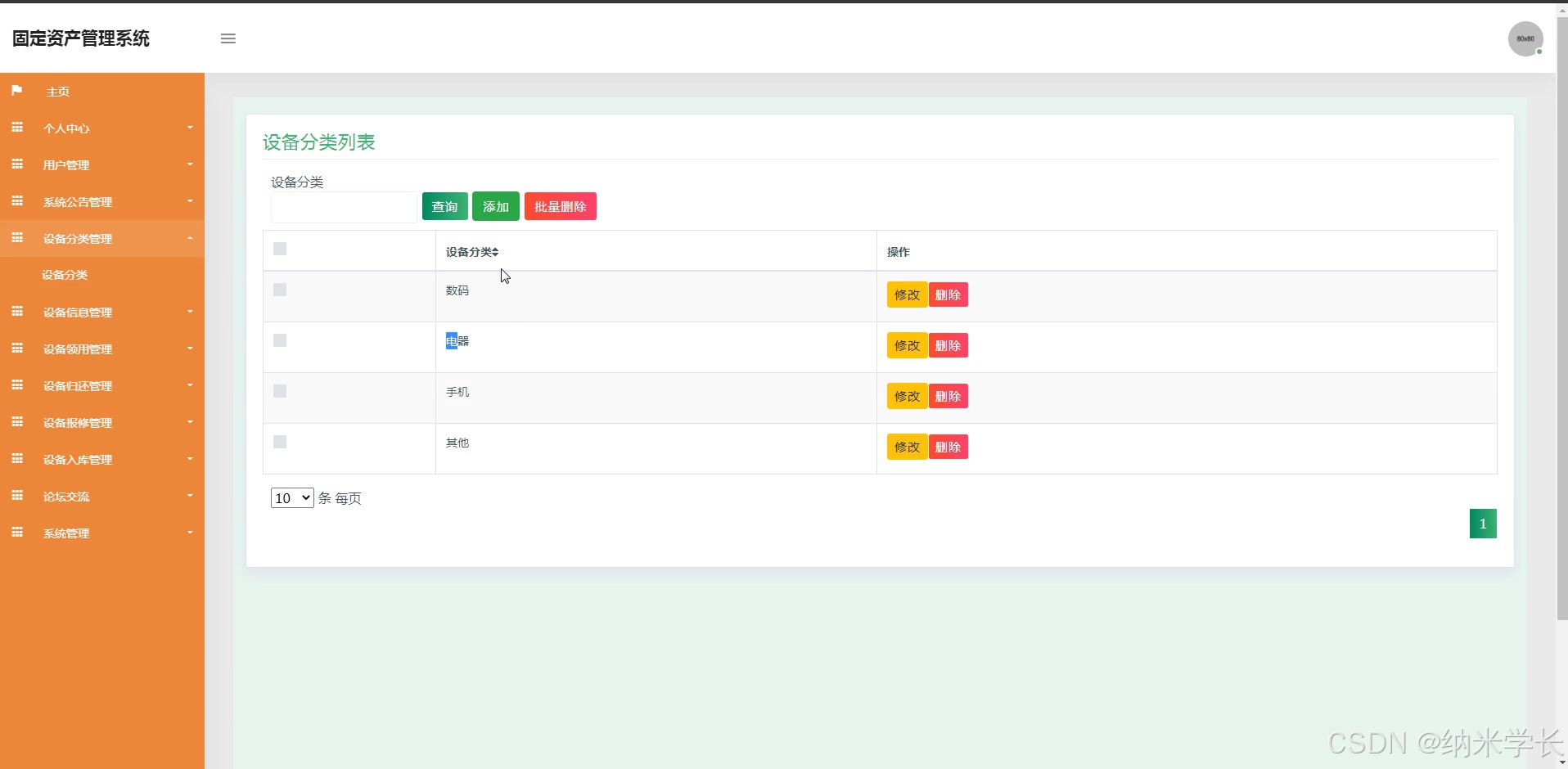This screenshot has height=769, width=1568.
Task: Open the user avatar in header
Action: click(x=1525, y=38)
